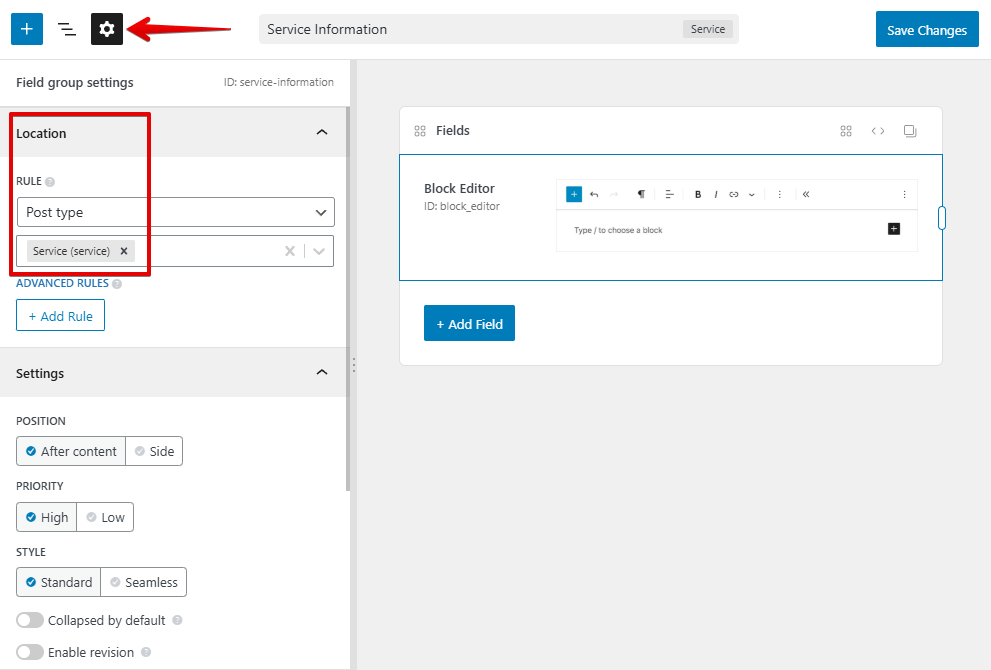Choose Standard style
This screenshot has height=670, width=991.
click(59, 582)
